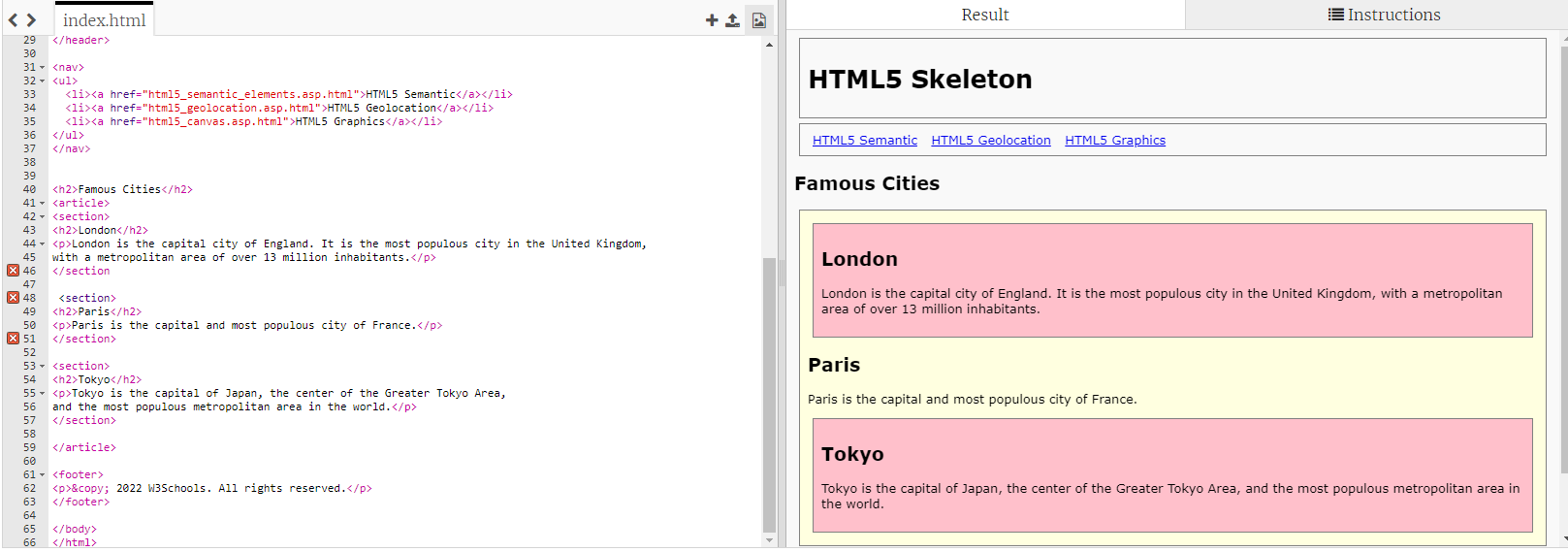The height and width of the screenshot is (552, 1568).
Task: Follow the HTML5 Geolocation link
Action: [990, 141]
